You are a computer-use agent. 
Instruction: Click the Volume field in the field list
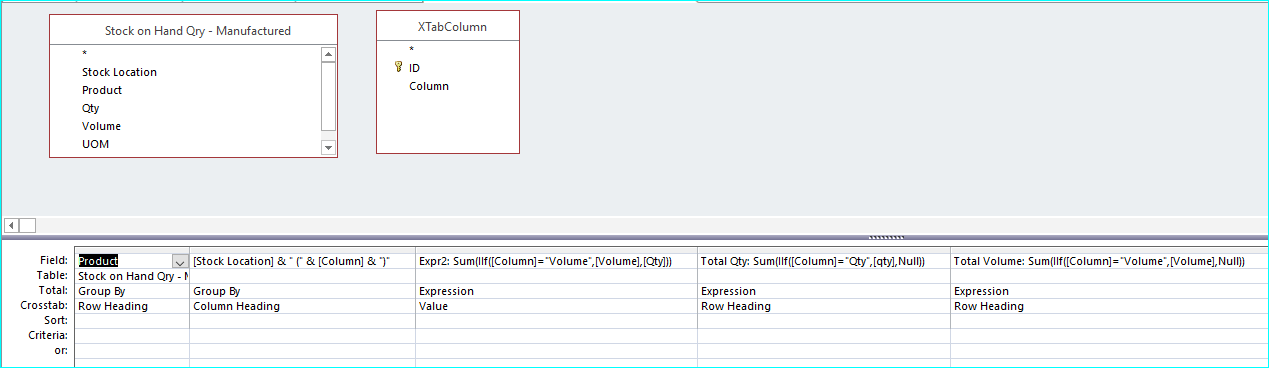[101, 126]
